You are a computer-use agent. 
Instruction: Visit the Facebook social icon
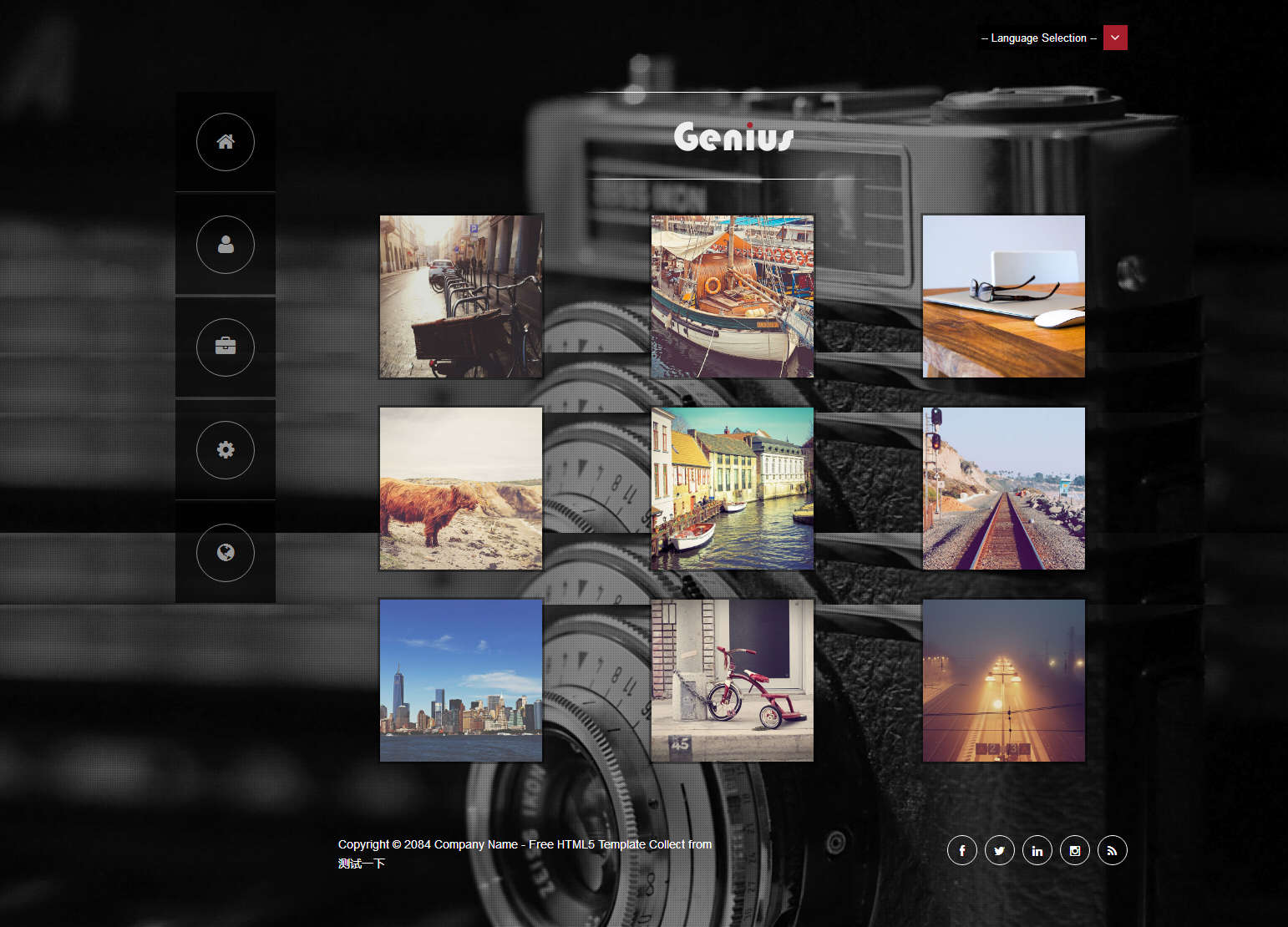(962, 850)
